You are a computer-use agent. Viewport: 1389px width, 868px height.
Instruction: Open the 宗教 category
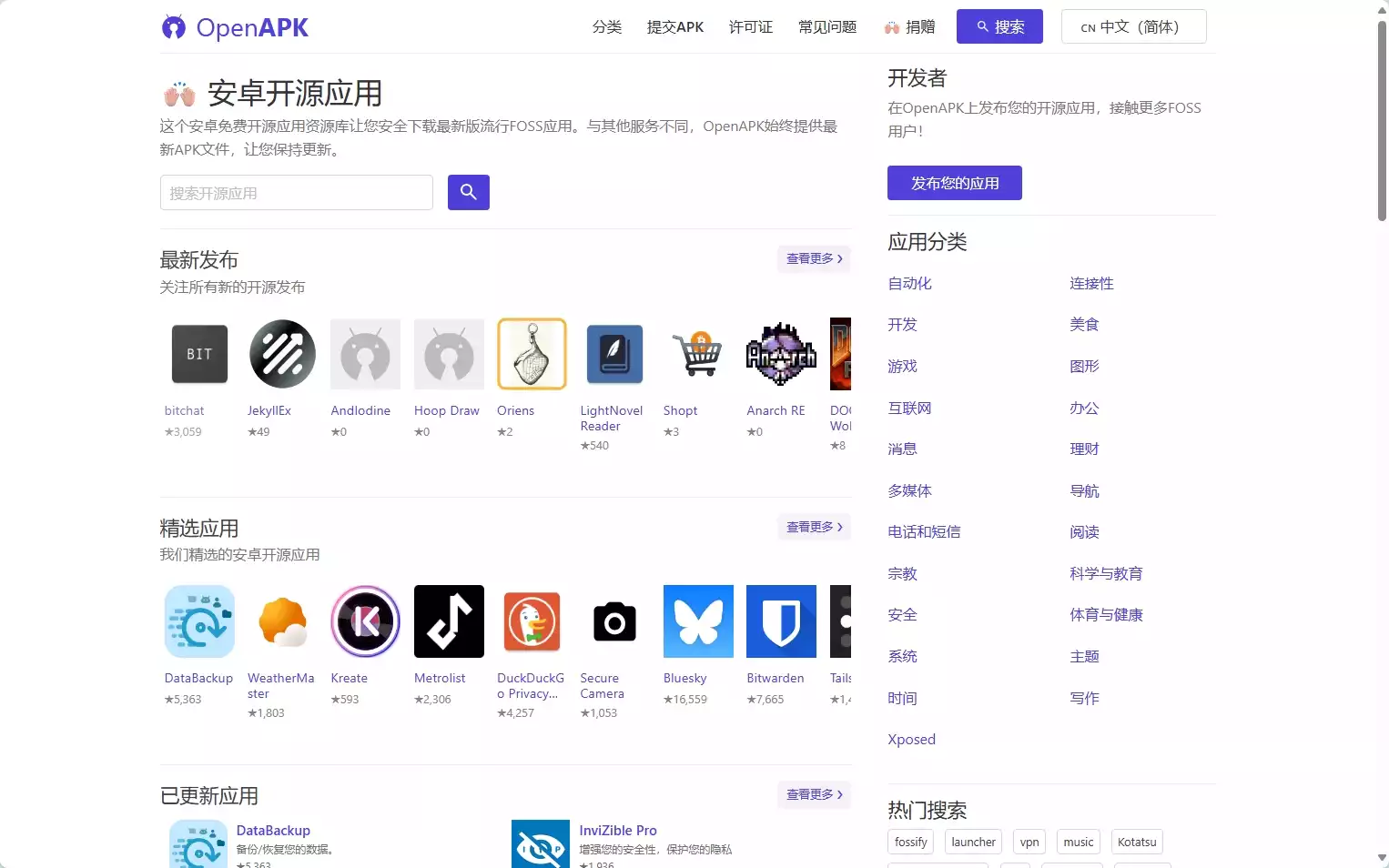(x=903, y=574)
